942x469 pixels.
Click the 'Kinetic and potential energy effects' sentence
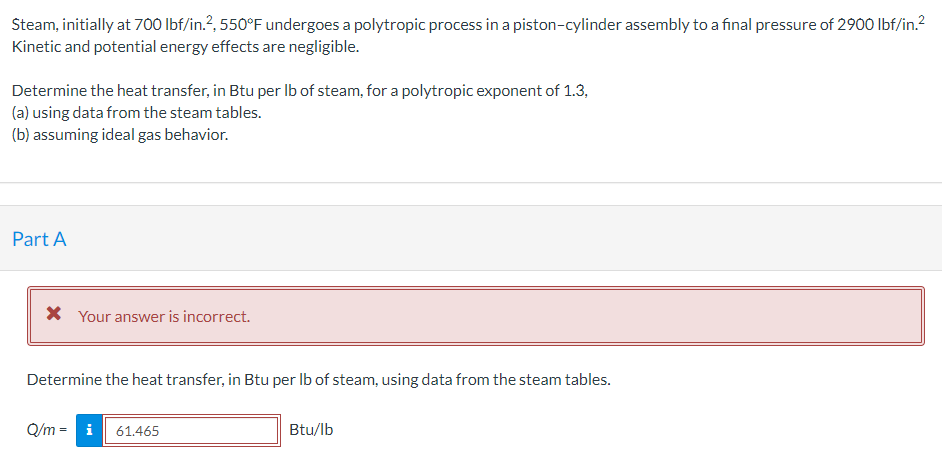[x=186, y=47]
